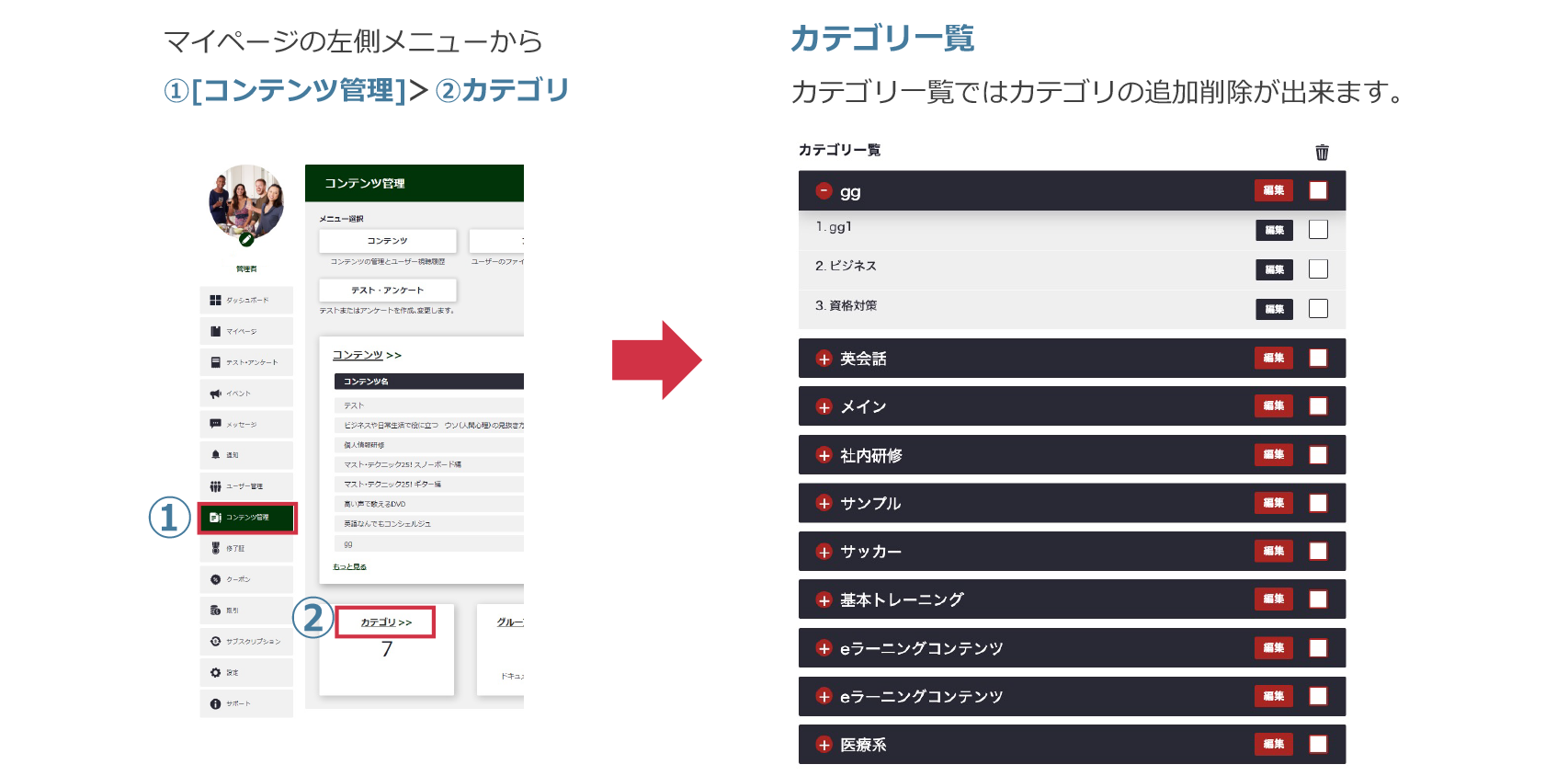Click マスト・テクニック25! ギター編 content row
This screenshot has height=776, width=1568.
pyautogui.click(x=428, y=485)
